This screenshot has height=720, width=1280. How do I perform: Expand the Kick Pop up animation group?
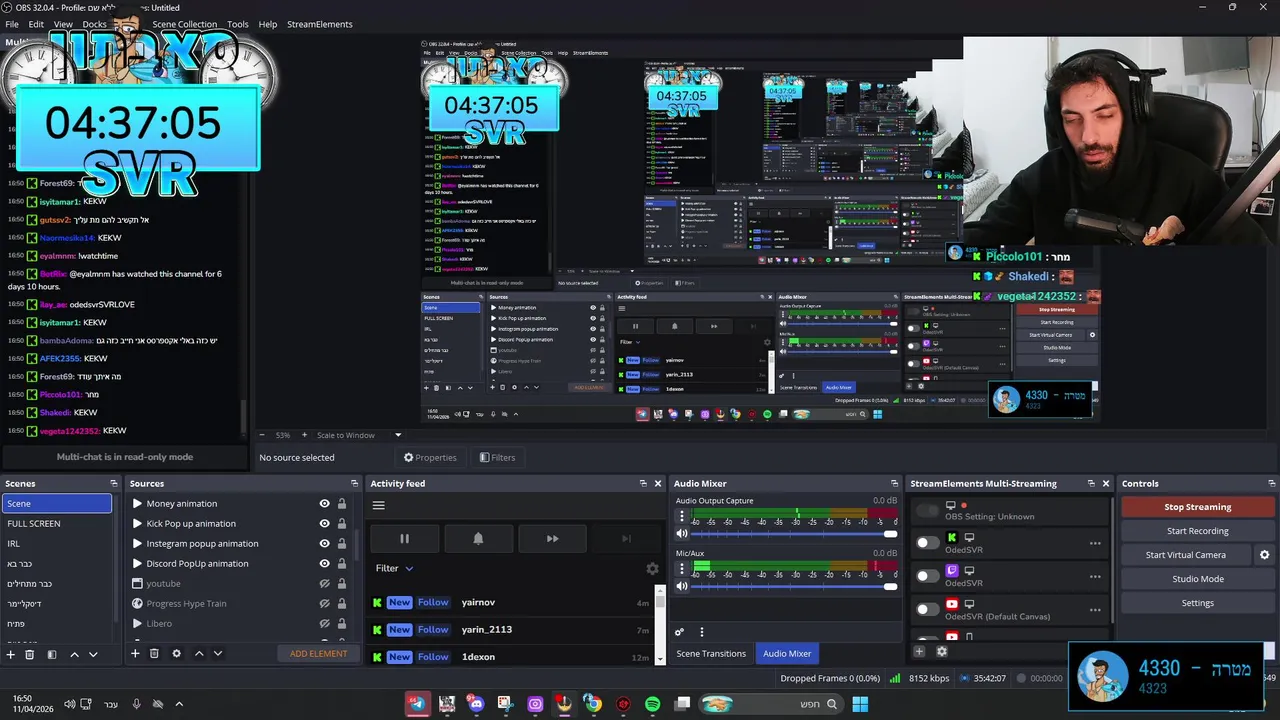pos(137,524)
